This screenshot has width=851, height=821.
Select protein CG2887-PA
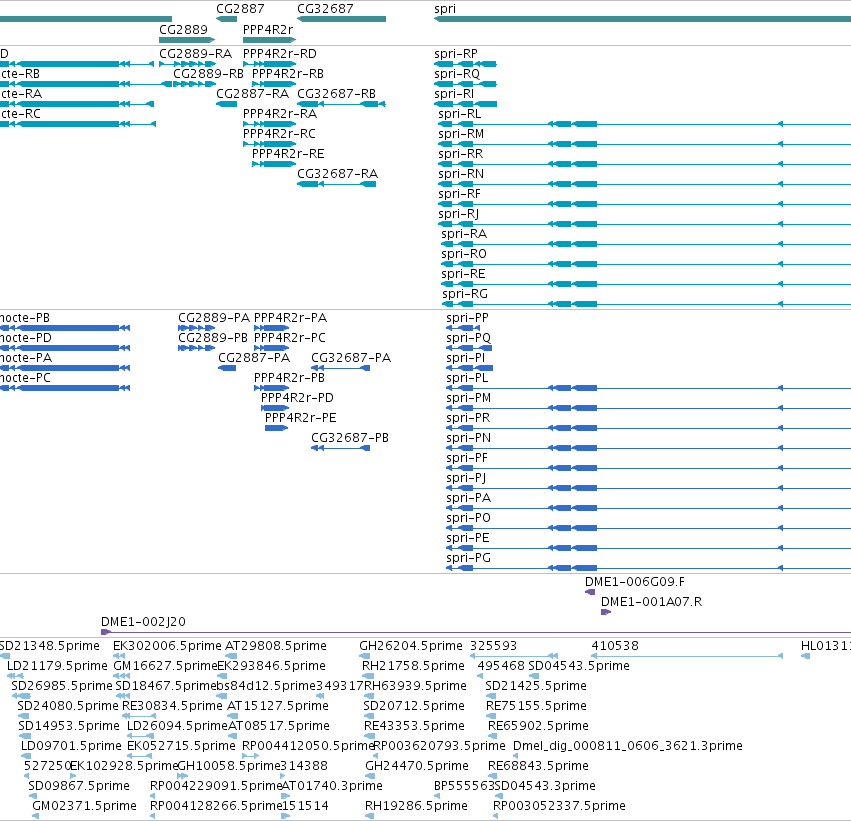tap(254, 358)
